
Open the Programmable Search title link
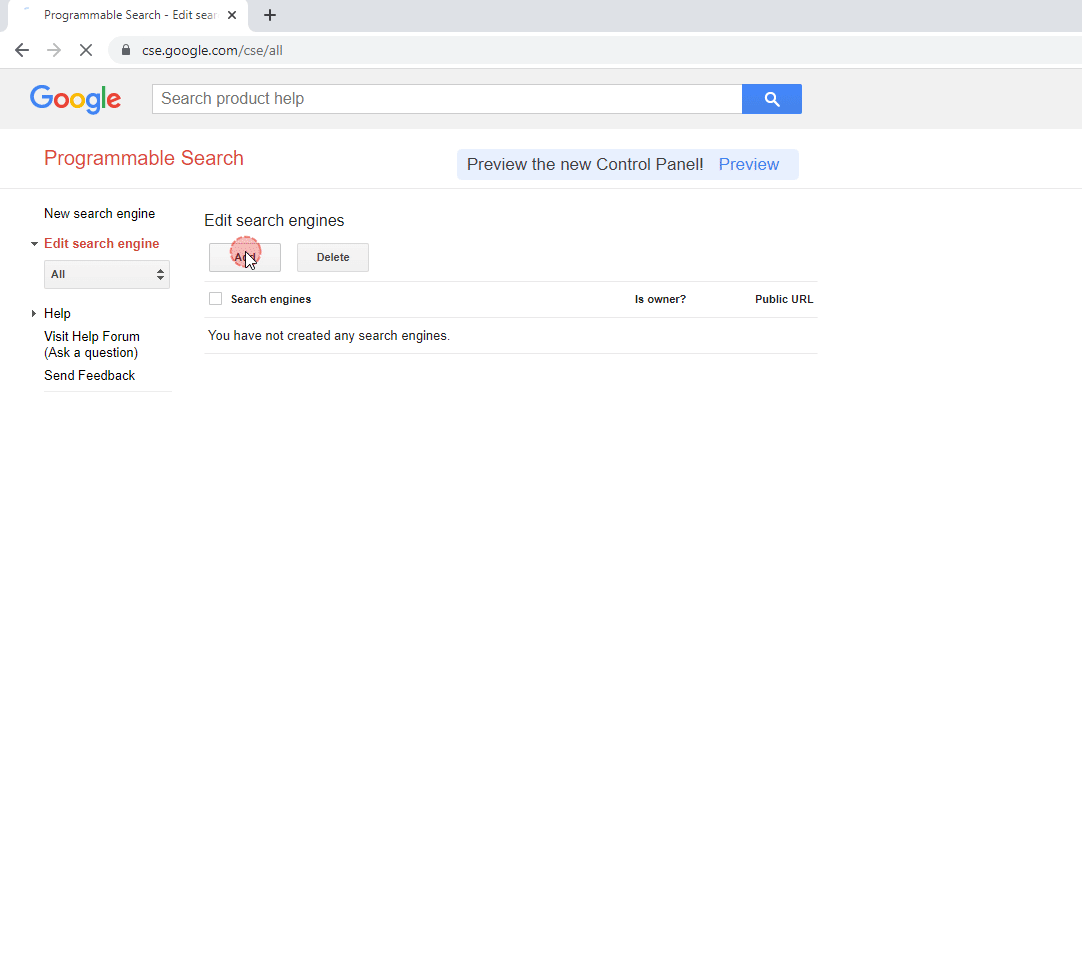click(144, 158)
